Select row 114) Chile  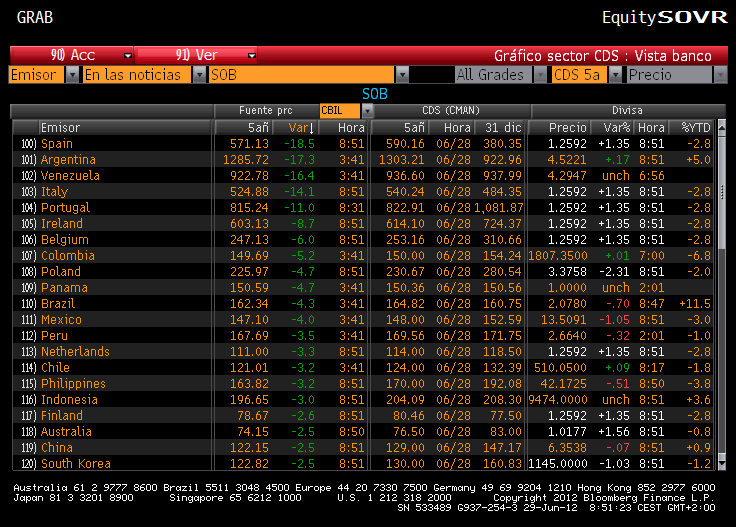(362, 367)
